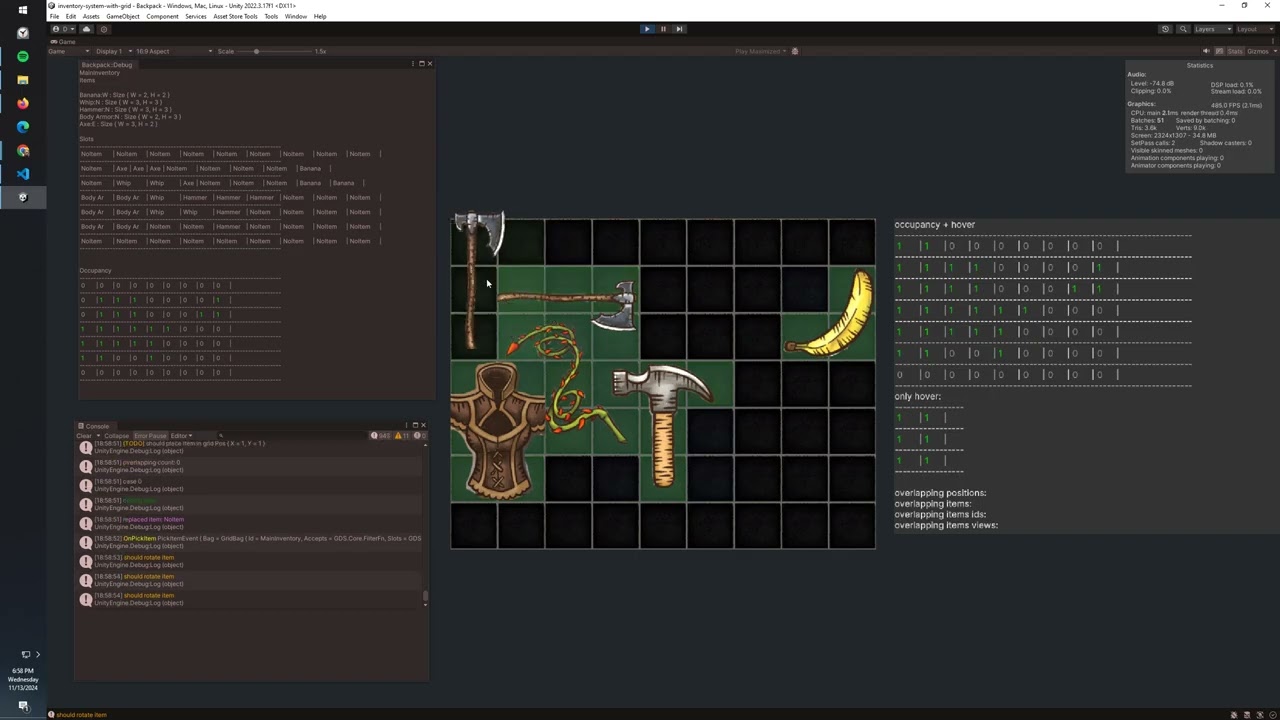Click the Console Clear button
The width and height of the screenshot is (1280, 720).
tap(84, 436)
